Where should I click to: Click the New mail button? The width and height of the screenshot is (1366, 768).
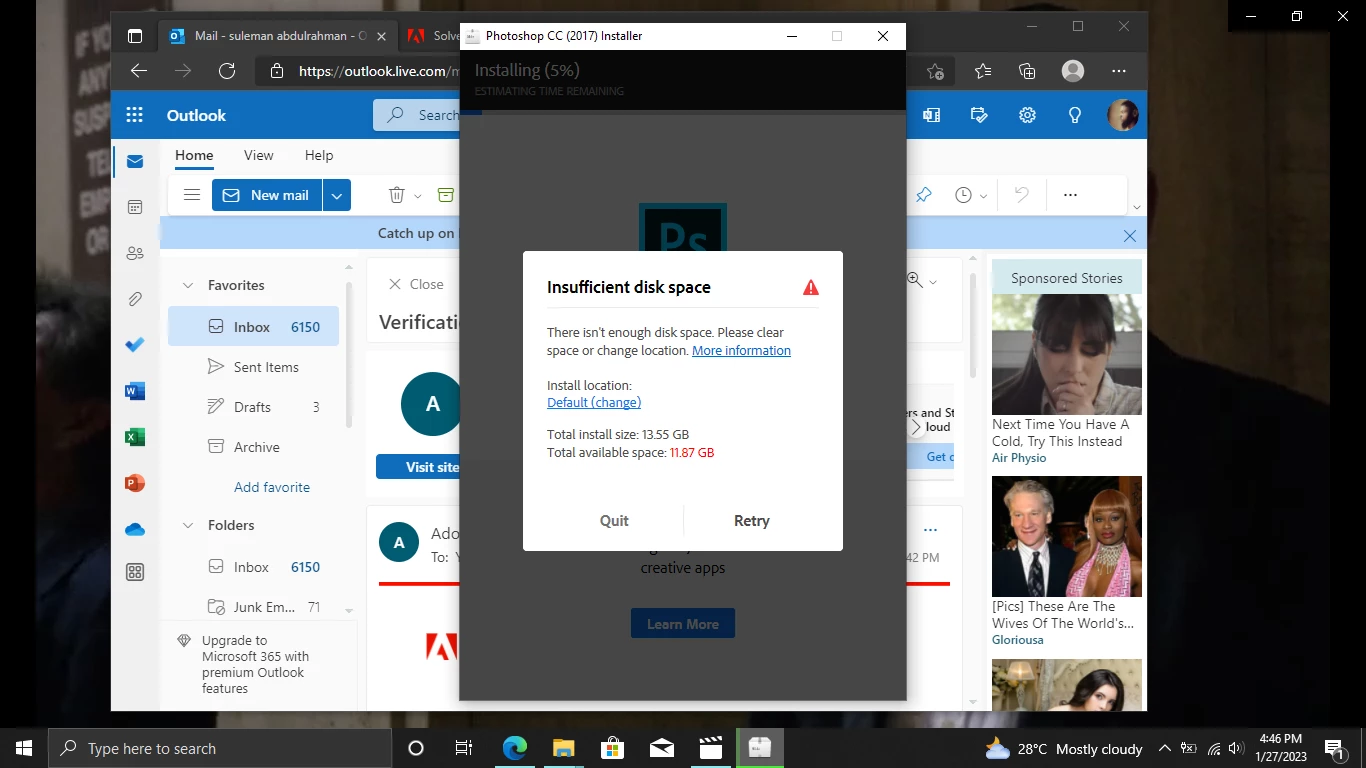266,195
